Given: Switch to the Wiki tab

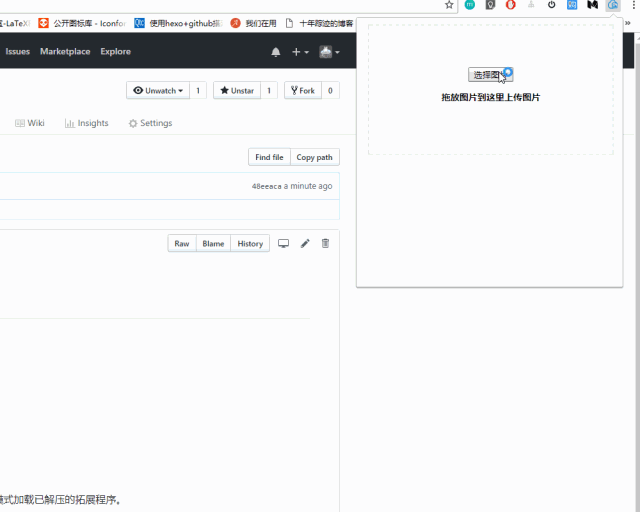Looking at the screenshot, I should (29, 123).
